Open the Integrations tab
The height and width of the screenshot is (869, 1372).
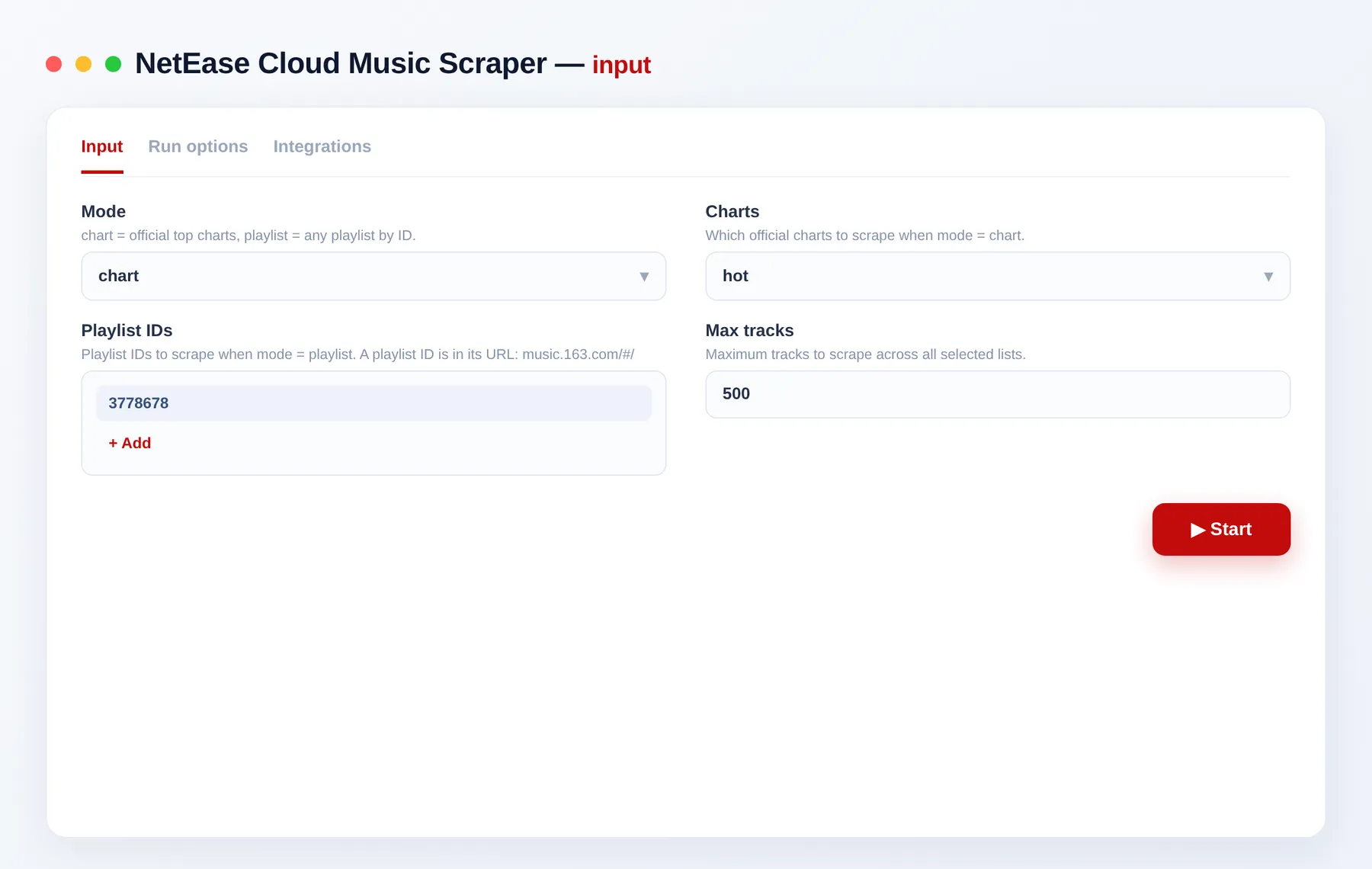[322, 146]
